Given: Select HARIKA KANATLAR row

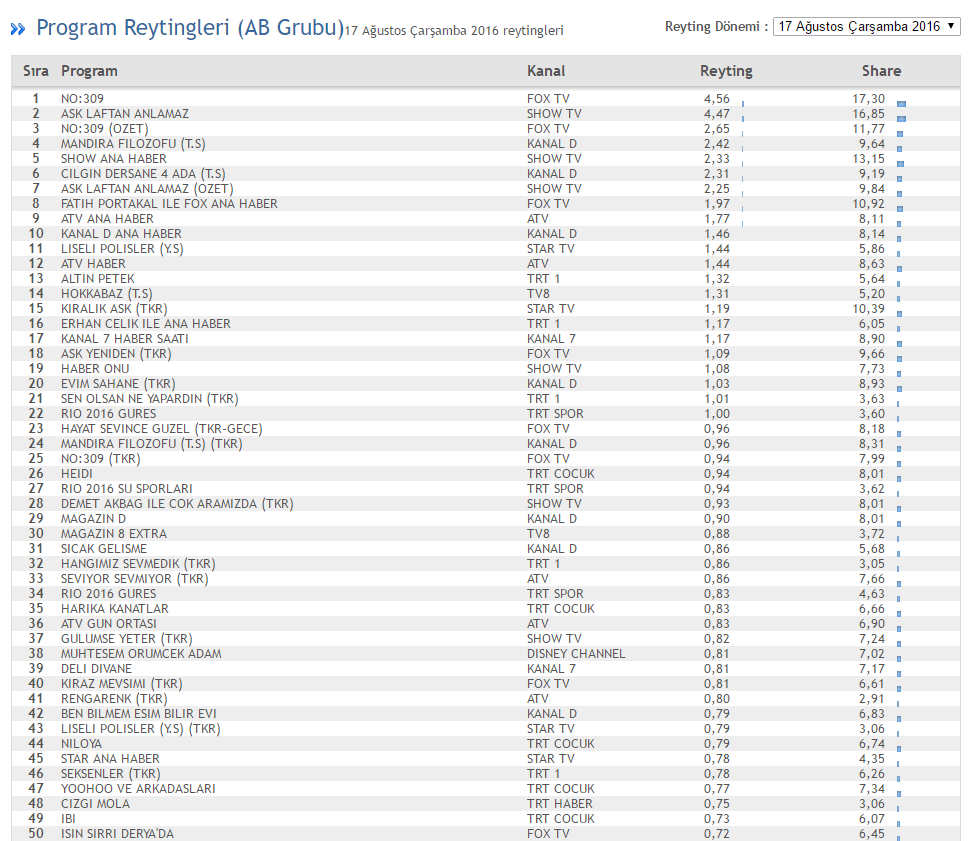Looking at the screenshot, I should pos(486,609).
